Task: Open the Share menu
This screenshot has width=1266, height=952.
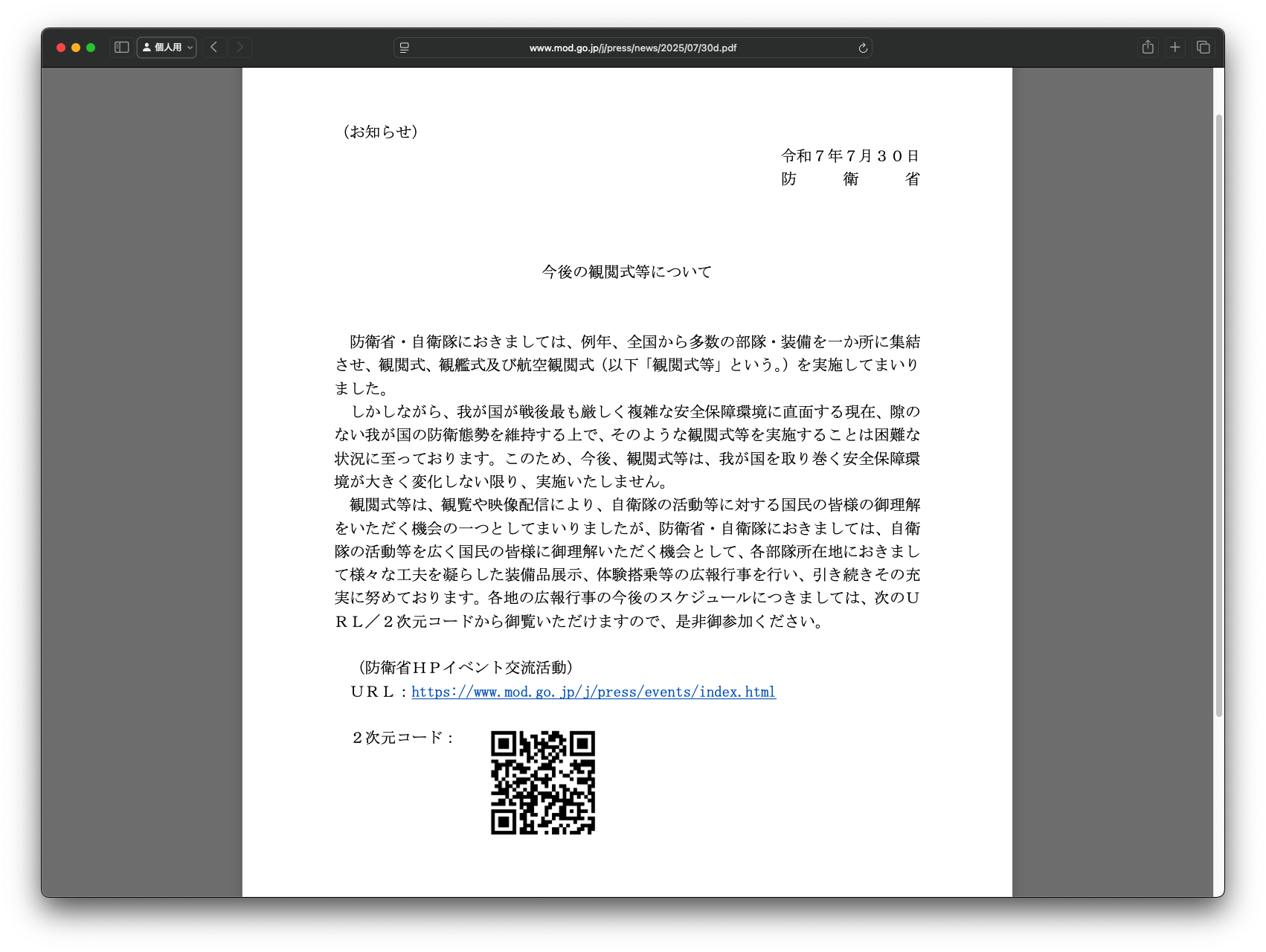Action: point(1148,48)
